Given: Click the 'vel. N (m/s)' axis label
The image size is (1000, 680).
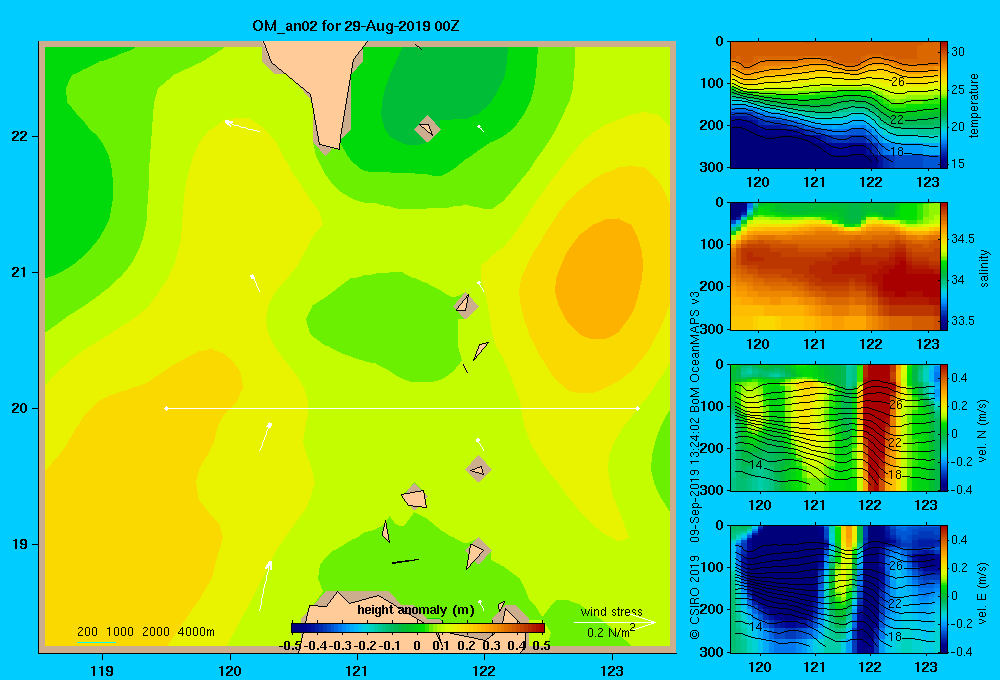Looking at the screenshot, I should point(983,431).
